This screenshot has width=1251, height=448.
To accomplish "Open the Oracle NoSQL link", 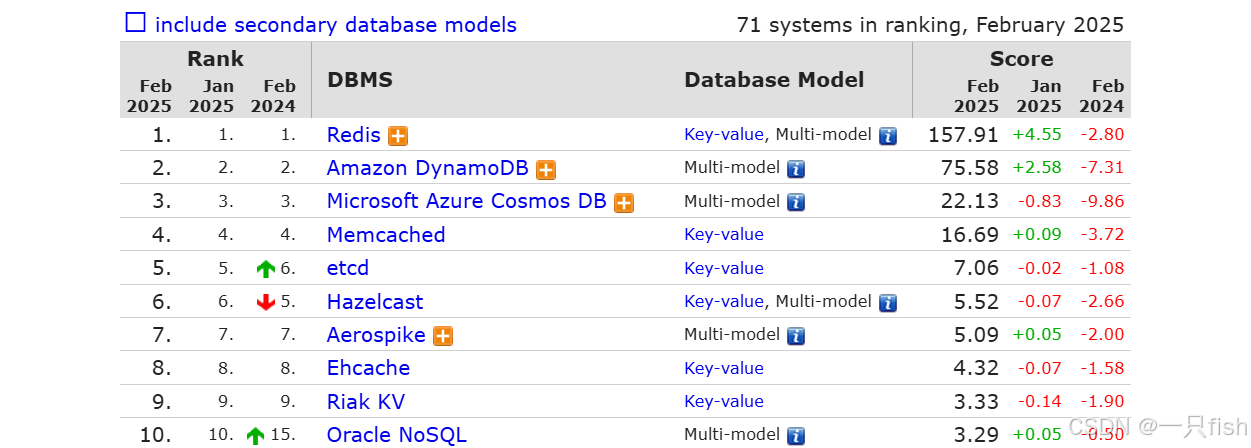I will pos(397,435).
